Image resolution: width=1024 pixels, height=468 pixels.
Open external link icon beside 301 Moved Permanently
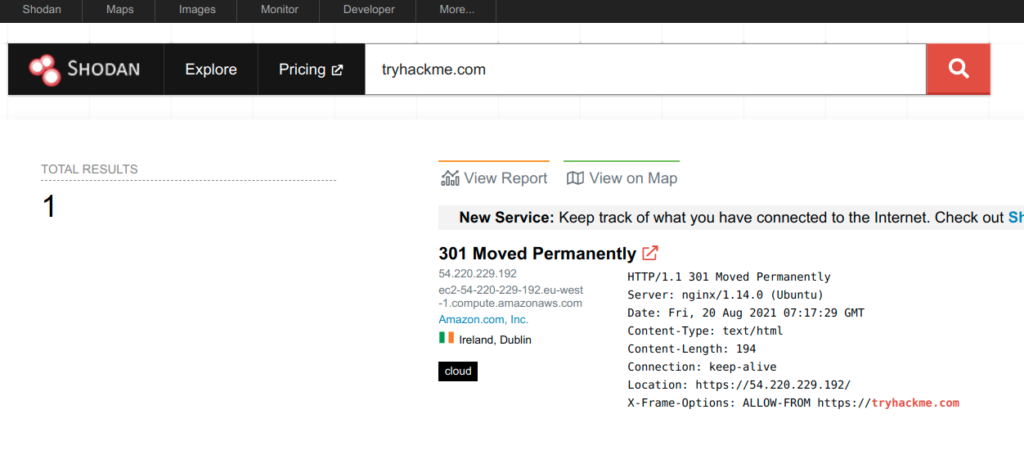pos(650,253)
